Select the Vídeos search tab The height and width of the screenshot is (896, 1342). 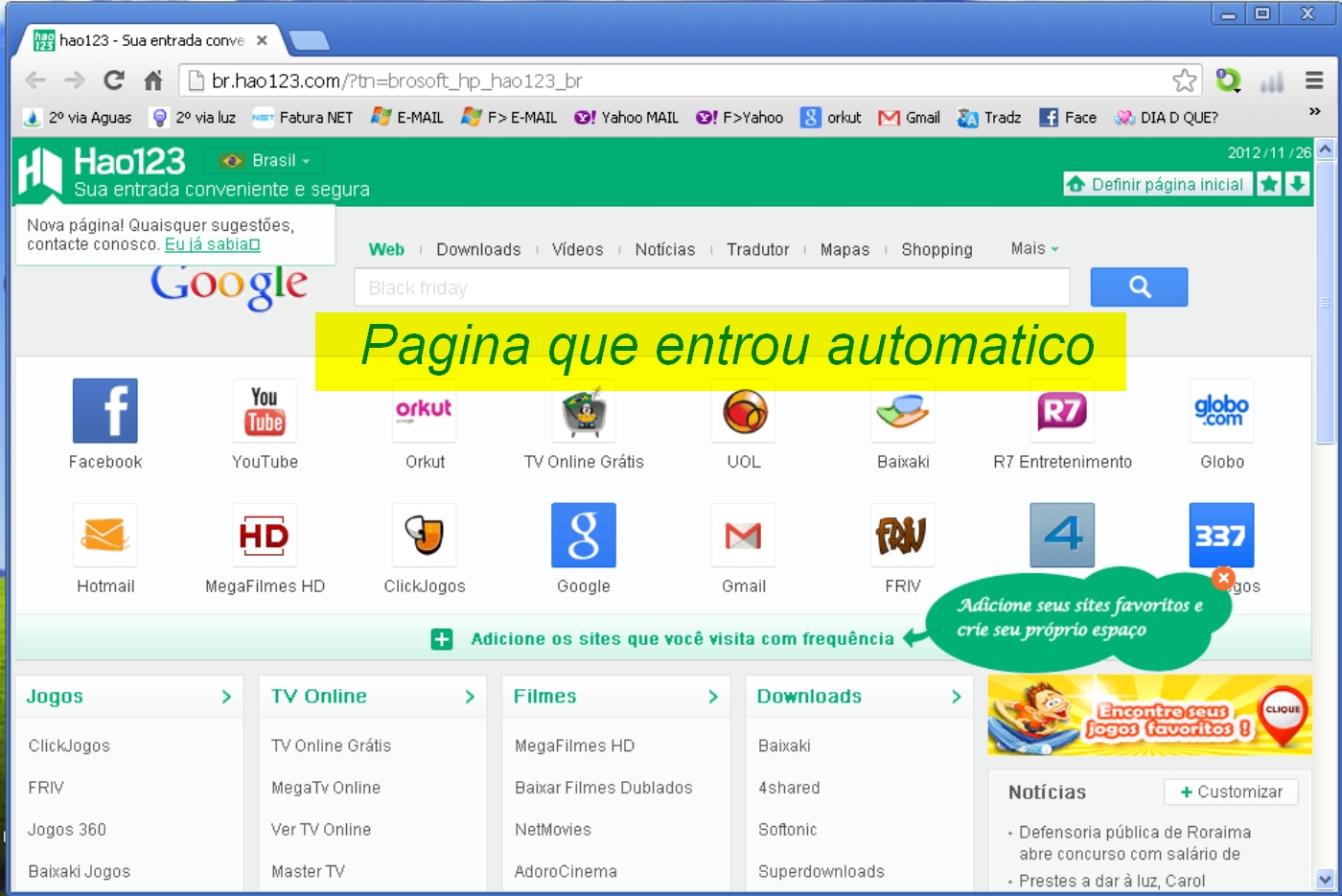577,249
